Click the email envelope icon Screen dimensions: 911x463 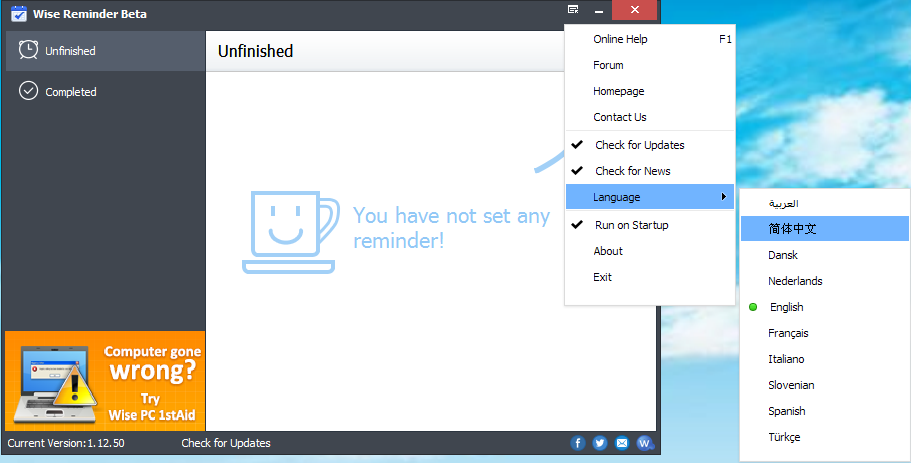point(622,443)
